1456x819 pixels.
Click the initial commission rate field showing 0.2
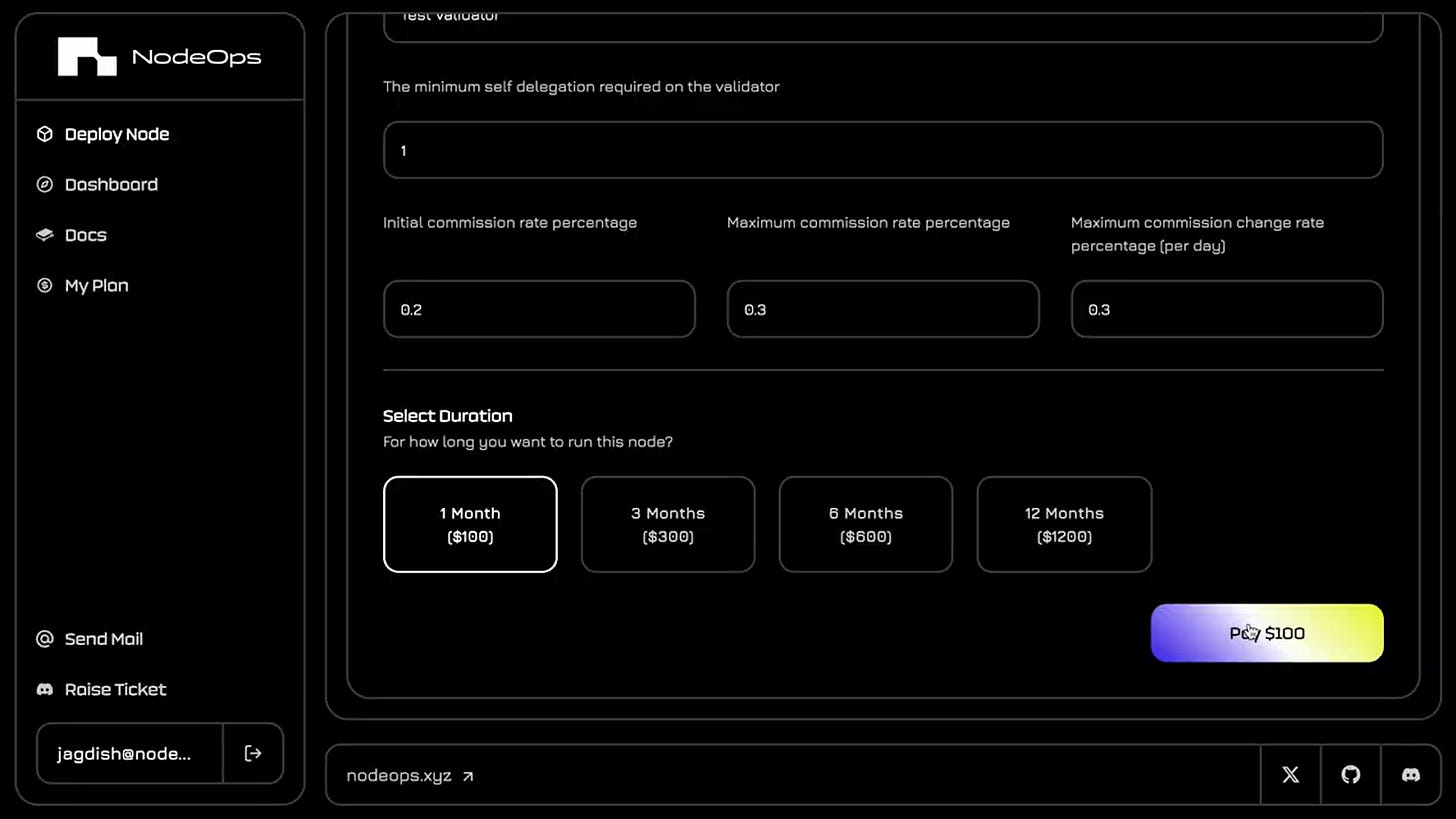[x=539, y=309]
